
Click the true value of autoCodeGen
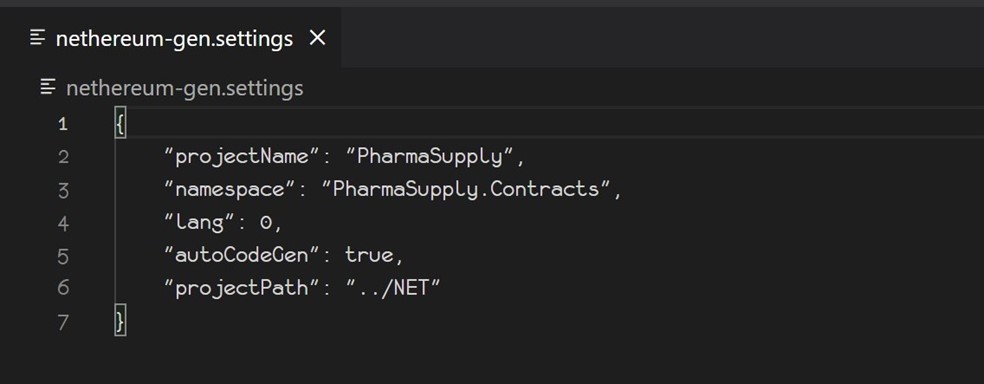(370, 255)
